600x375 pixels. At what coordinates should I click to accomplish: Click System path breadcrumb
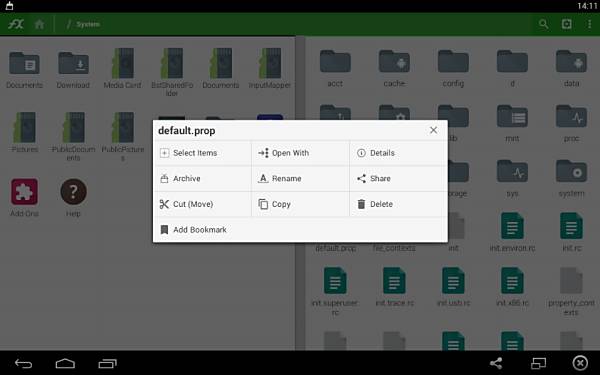pyautogui.click(x=88, y=24)
